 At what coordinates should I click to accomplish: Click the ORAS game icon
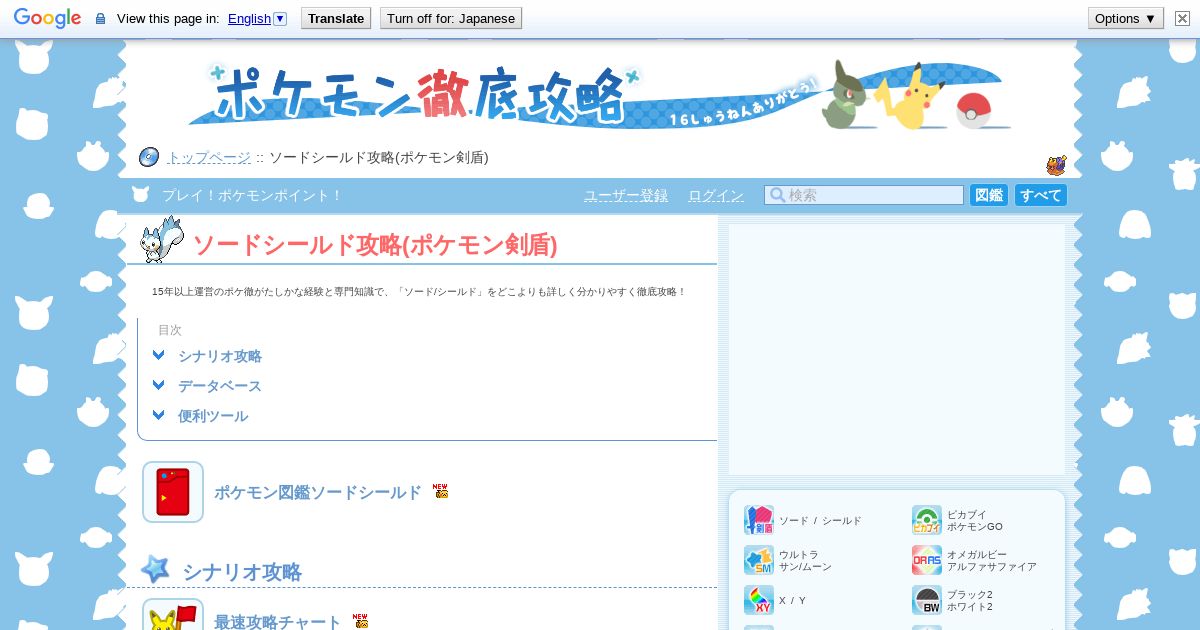tap(927, 560)
